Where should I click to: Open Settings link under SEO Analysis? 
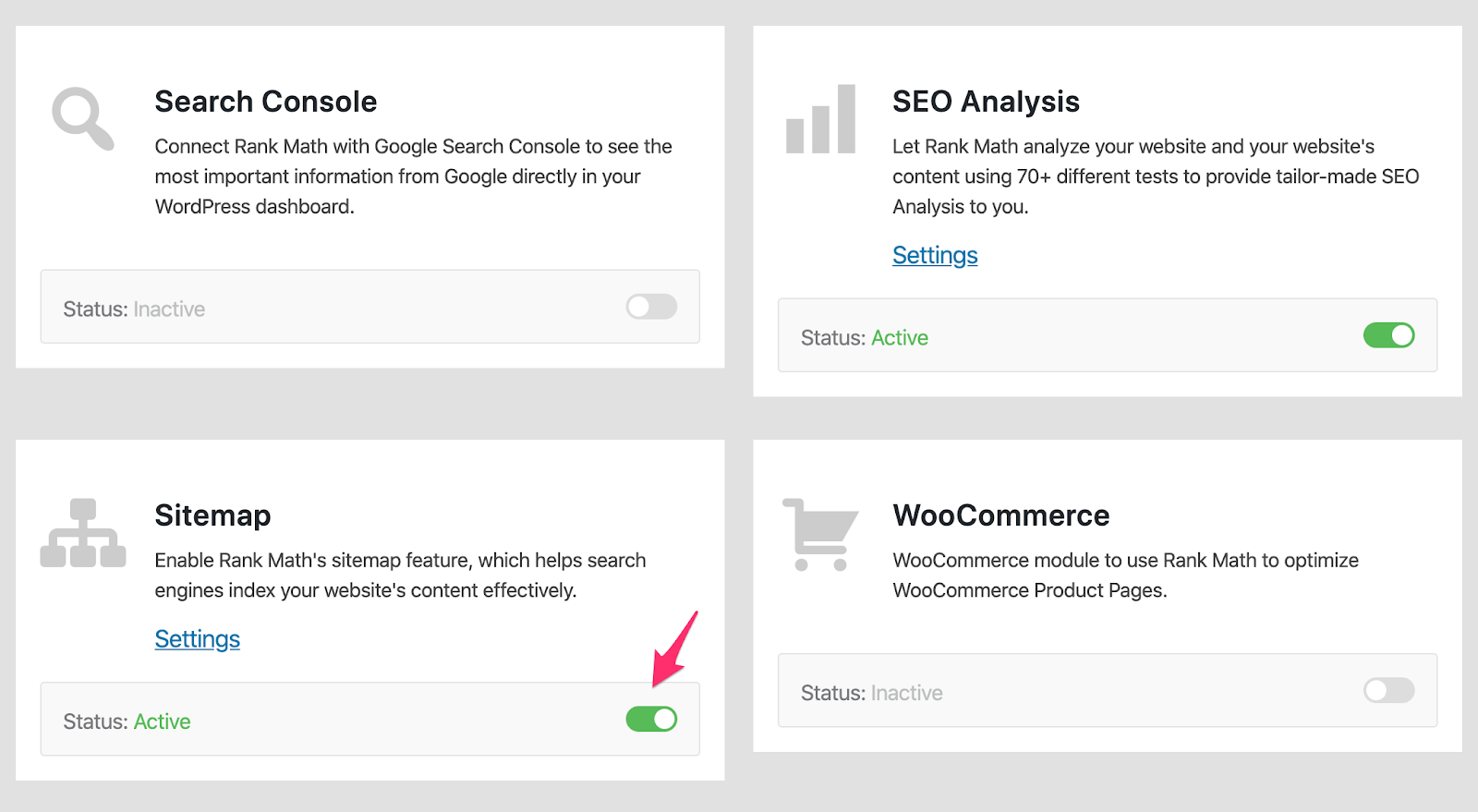pyautogui.click(x=935, y=255)
